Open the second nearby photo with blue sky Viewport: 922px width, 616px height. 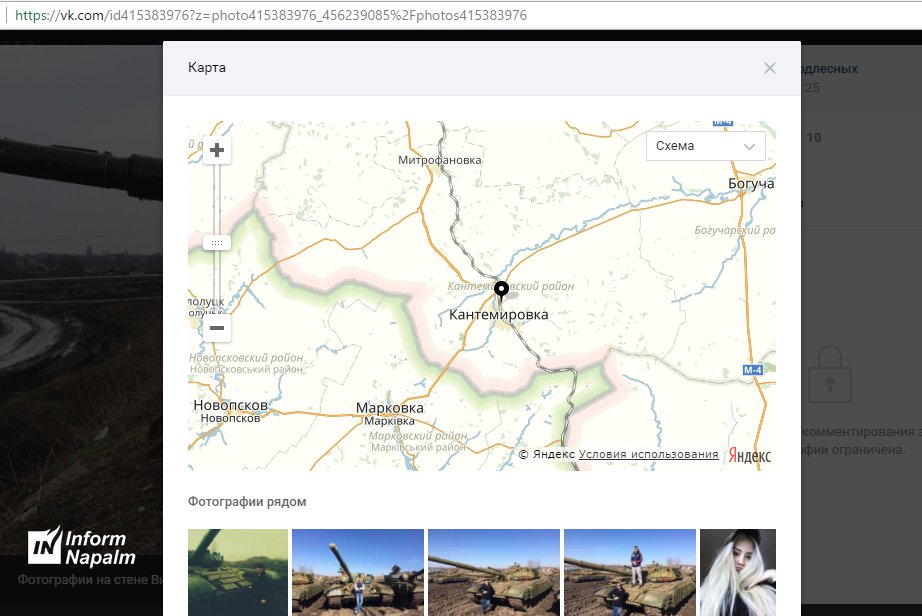[x=358, y=572]
